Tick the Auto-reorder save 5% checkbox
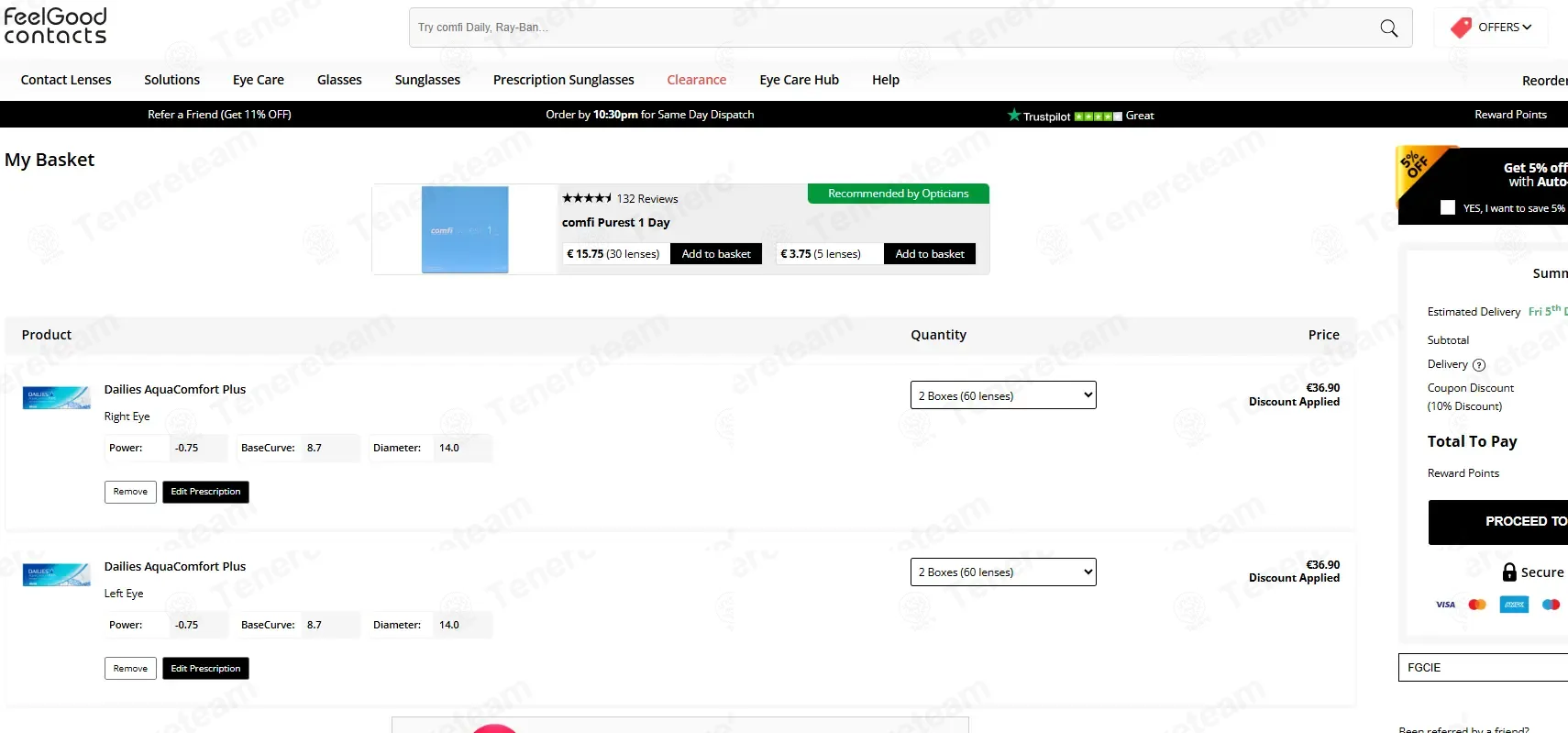The height and width of the screenshot is (733, 1568). [1448, 208]
